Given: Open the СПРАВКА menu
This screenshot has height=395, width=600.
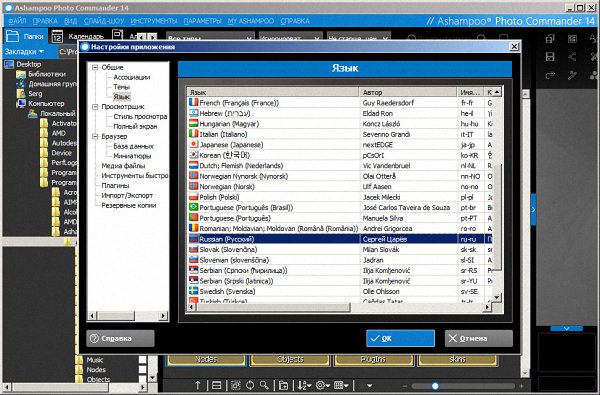Looking at the screenshot, I should coord(295,21).
